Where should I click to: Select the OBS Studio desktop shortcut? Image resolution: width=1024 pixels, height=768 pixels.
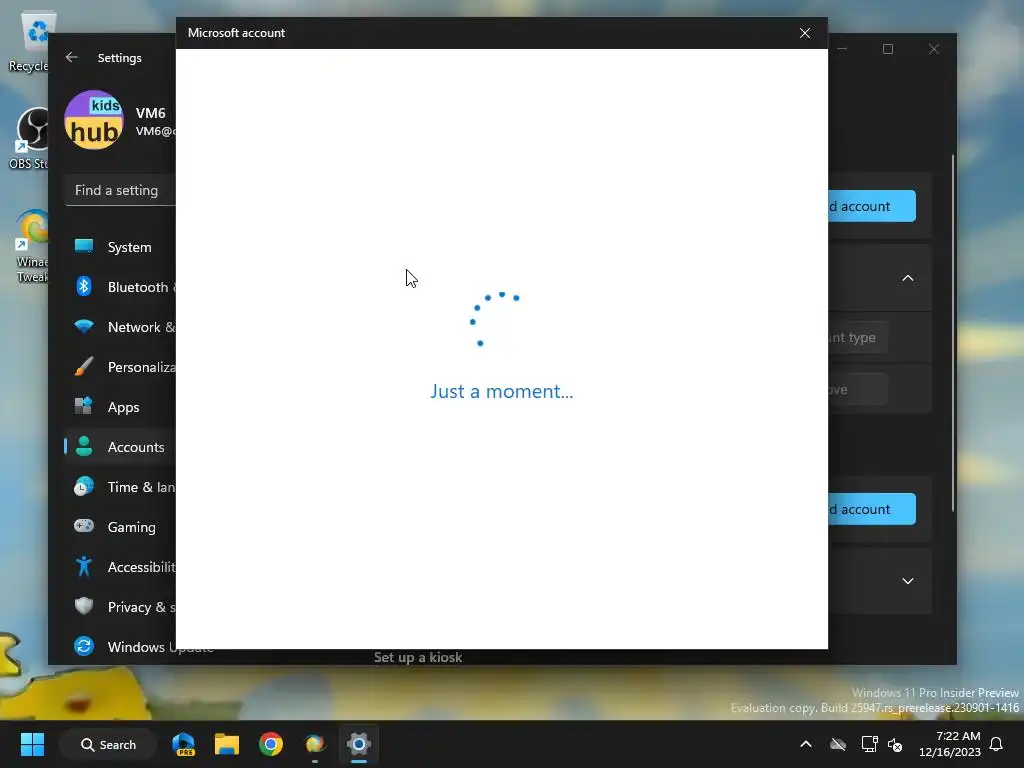(29, 138)
